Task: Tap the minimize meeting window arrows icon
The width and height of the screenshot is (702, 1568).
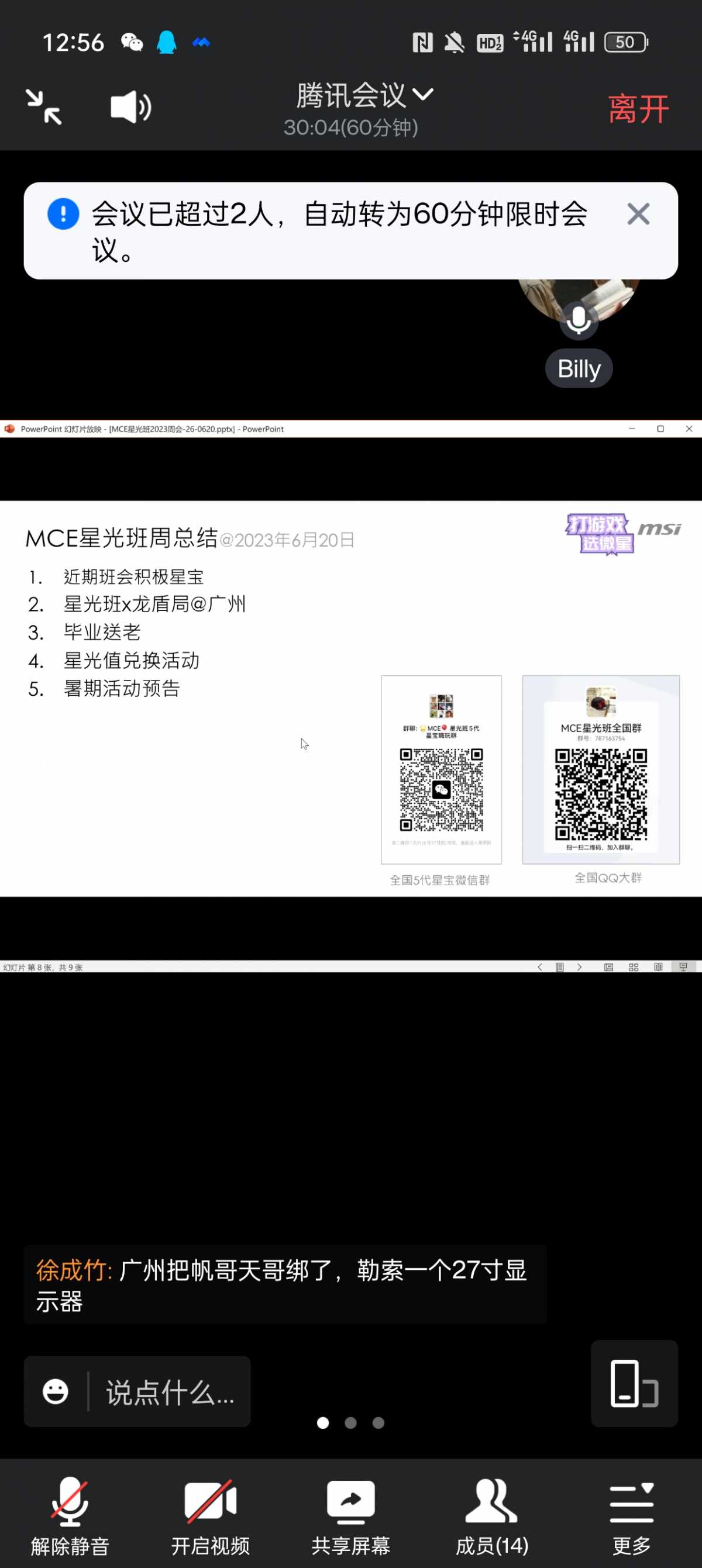Action: click(x=44, y=107)
